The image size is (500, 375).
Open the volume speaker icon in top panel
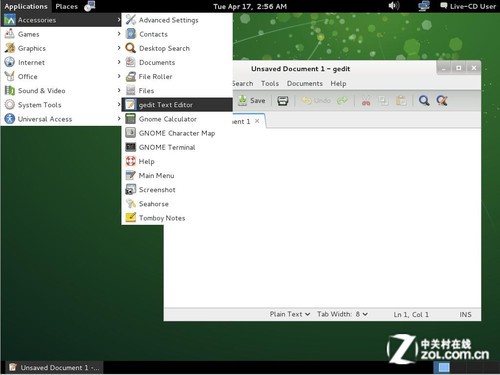394,6
